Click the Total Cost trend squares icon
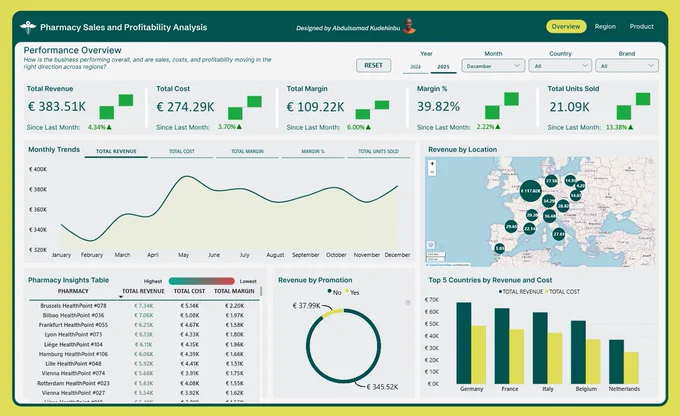 pos(245,108)
